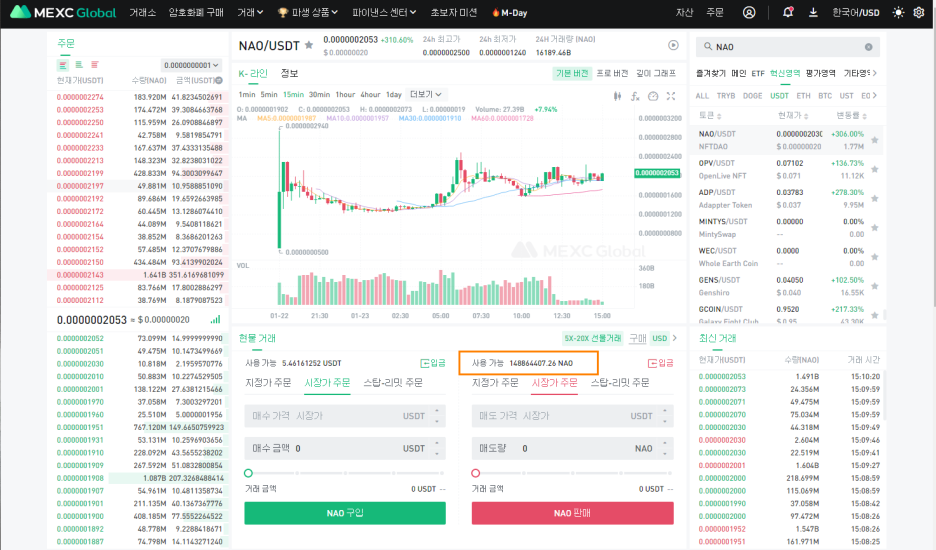Screen dimensions: 936x550
Task: Click the market search box
Action: 787,47
